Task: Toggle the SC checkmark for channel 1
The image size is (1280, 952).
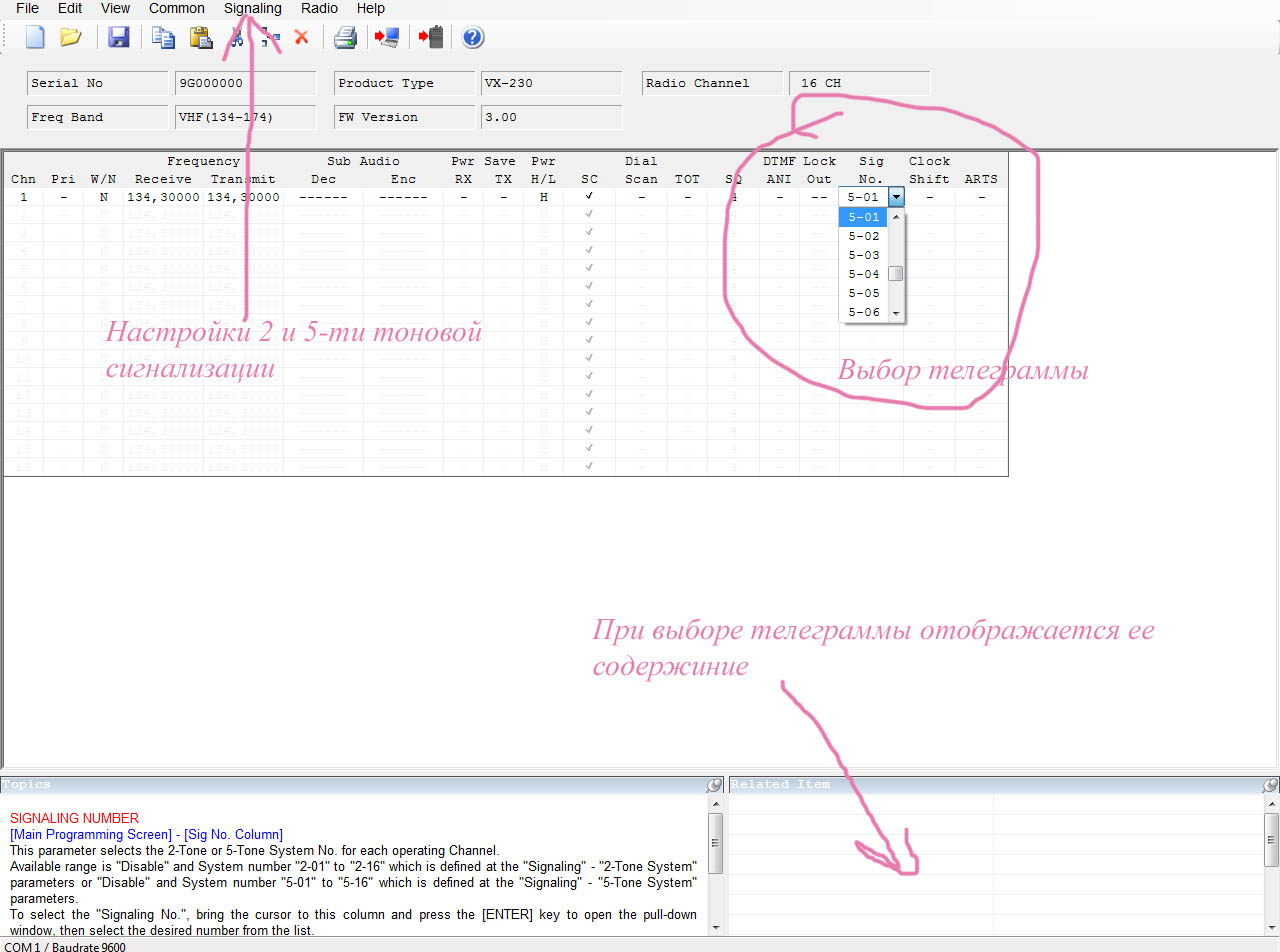Action: [x=590, y=197]
